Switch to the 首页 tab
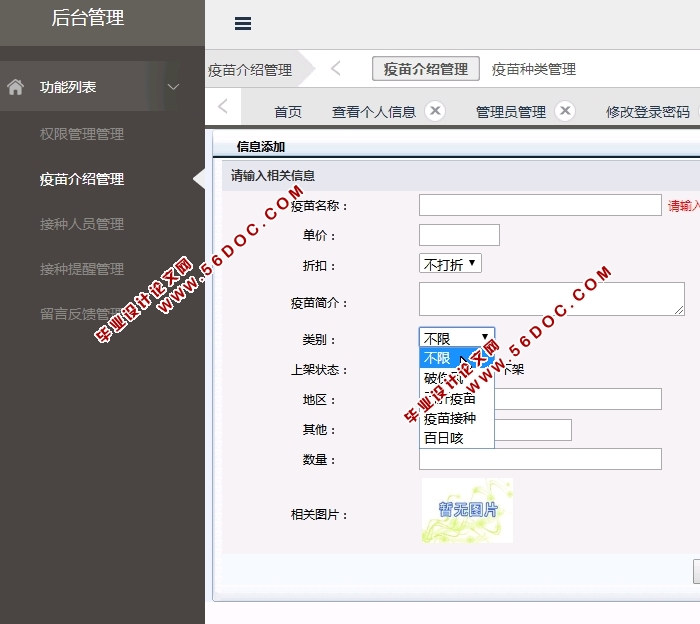 click(x=288, y=112)
